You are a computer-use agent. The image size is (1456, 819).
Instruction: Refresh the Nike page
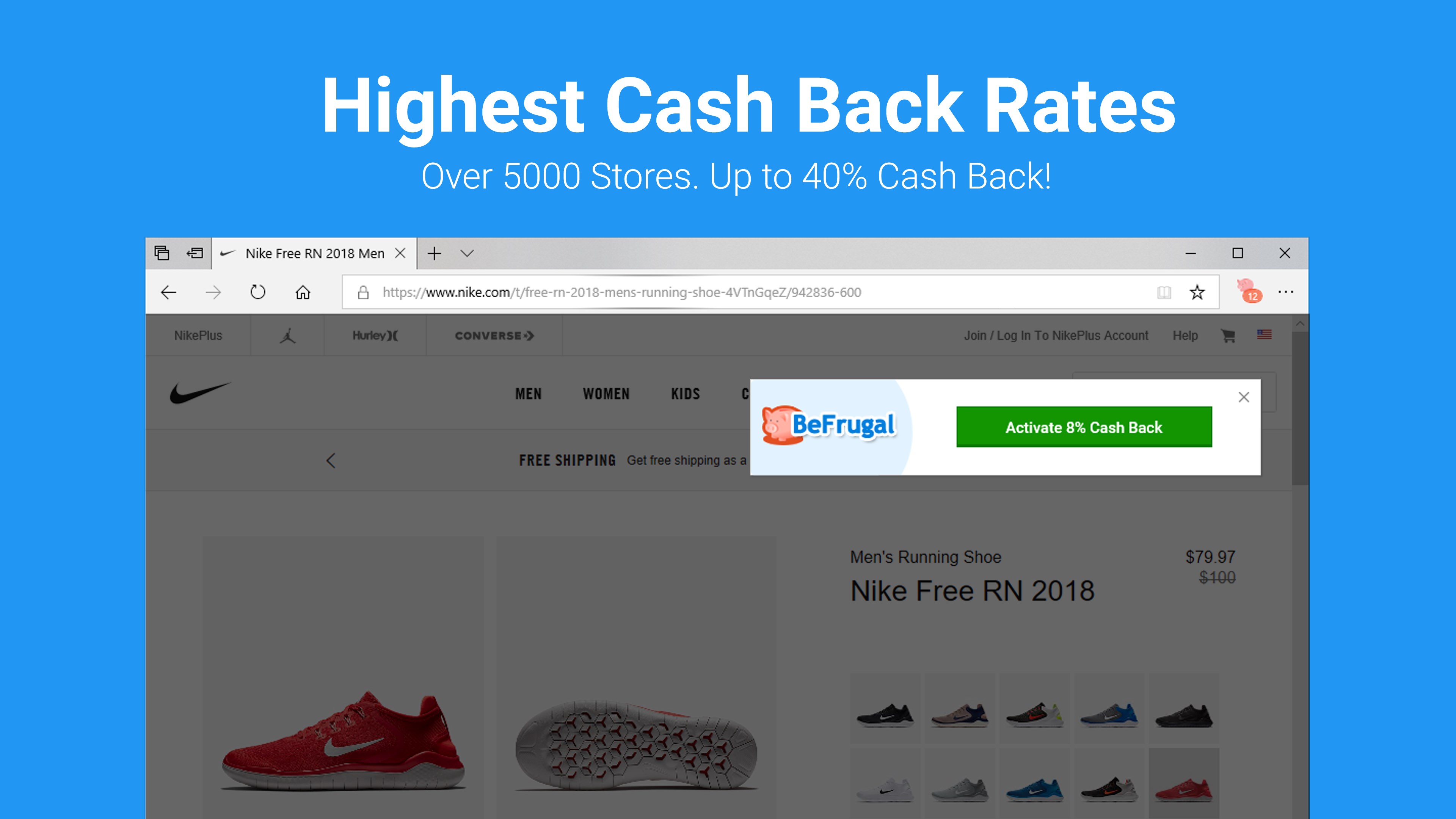coord(258,292)
